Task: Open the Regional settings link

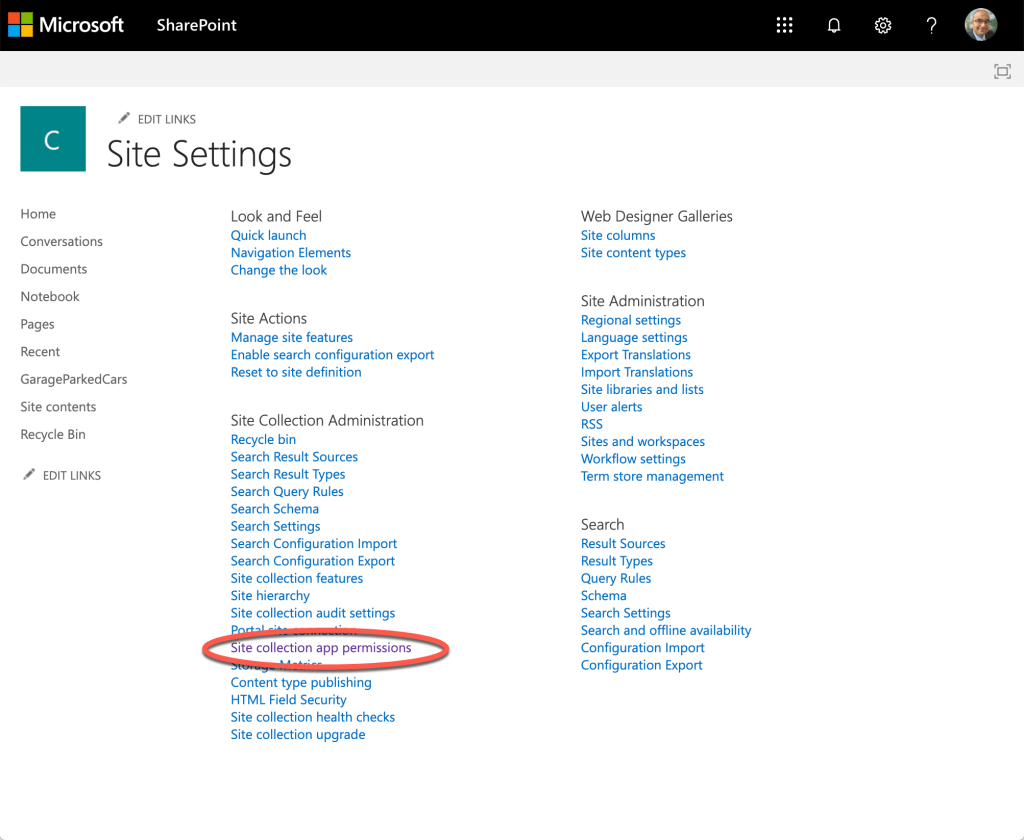Action: [630, 320]
